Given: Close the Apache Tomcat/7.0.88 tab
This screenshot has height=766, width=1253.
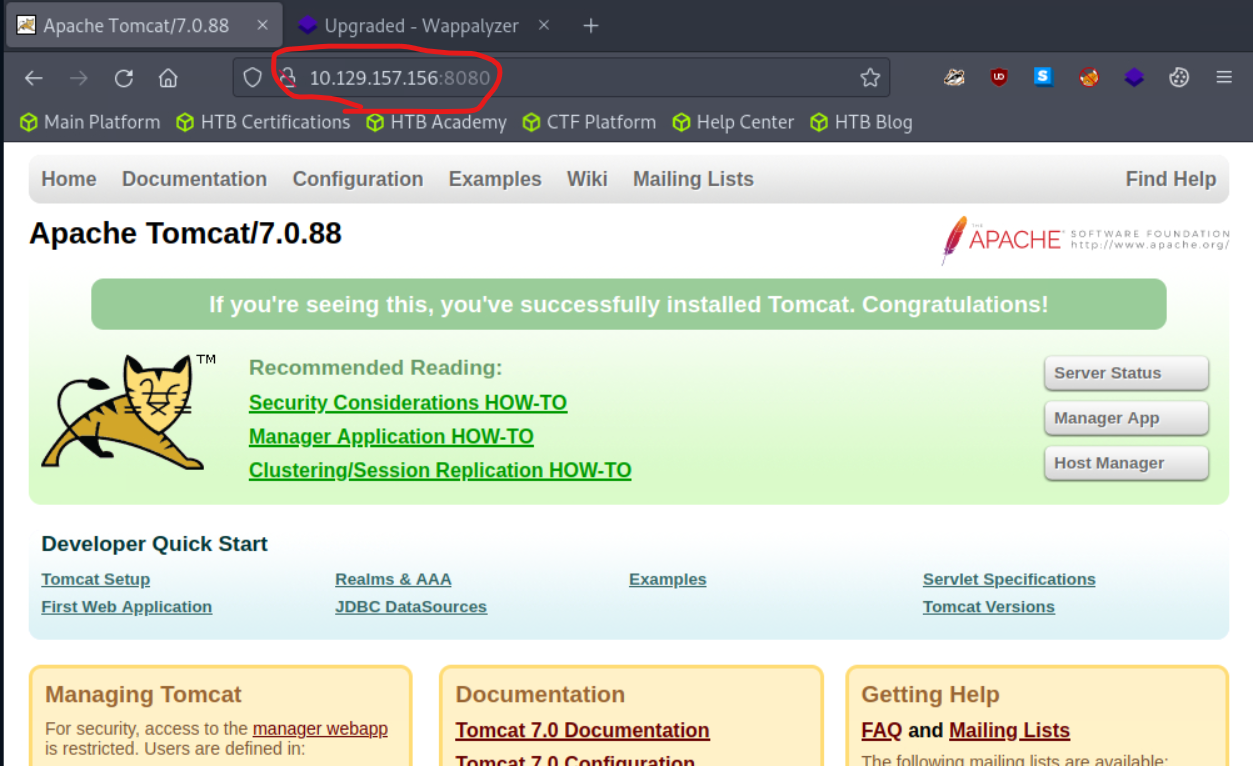Looking at the screenshot, I should [x=262, y=25].
